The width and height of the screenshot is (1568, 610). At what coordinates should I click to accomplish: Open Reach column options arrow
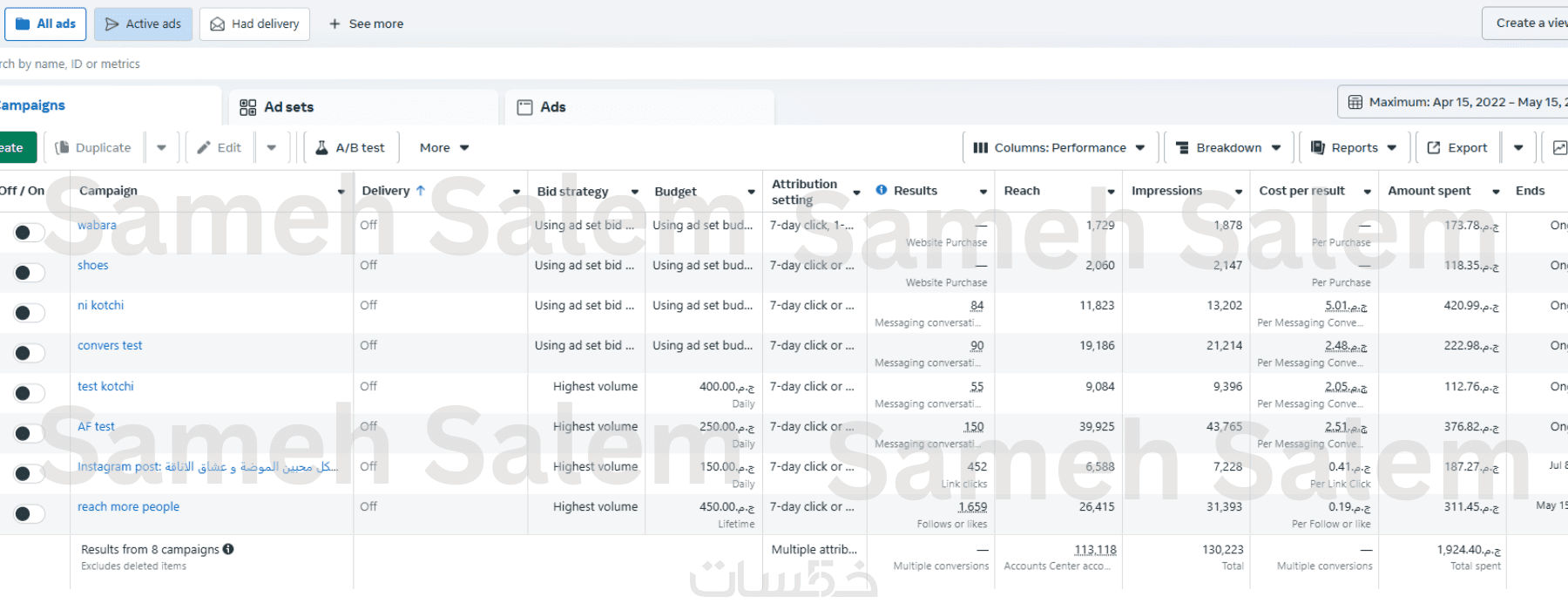pyautogui.click(x=1111, y=192)
